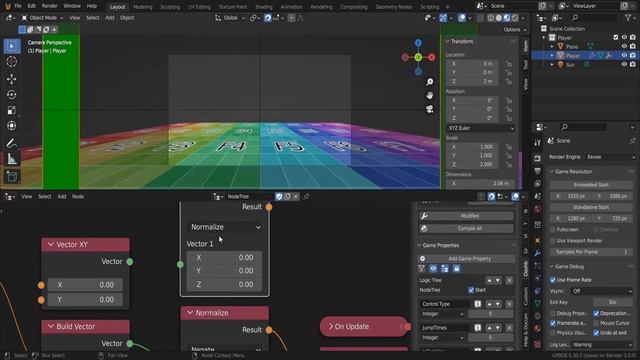This screenshot has height=360, width=640.
Task: Open the node editor Add menu
Action: click(x=62, y=196)
